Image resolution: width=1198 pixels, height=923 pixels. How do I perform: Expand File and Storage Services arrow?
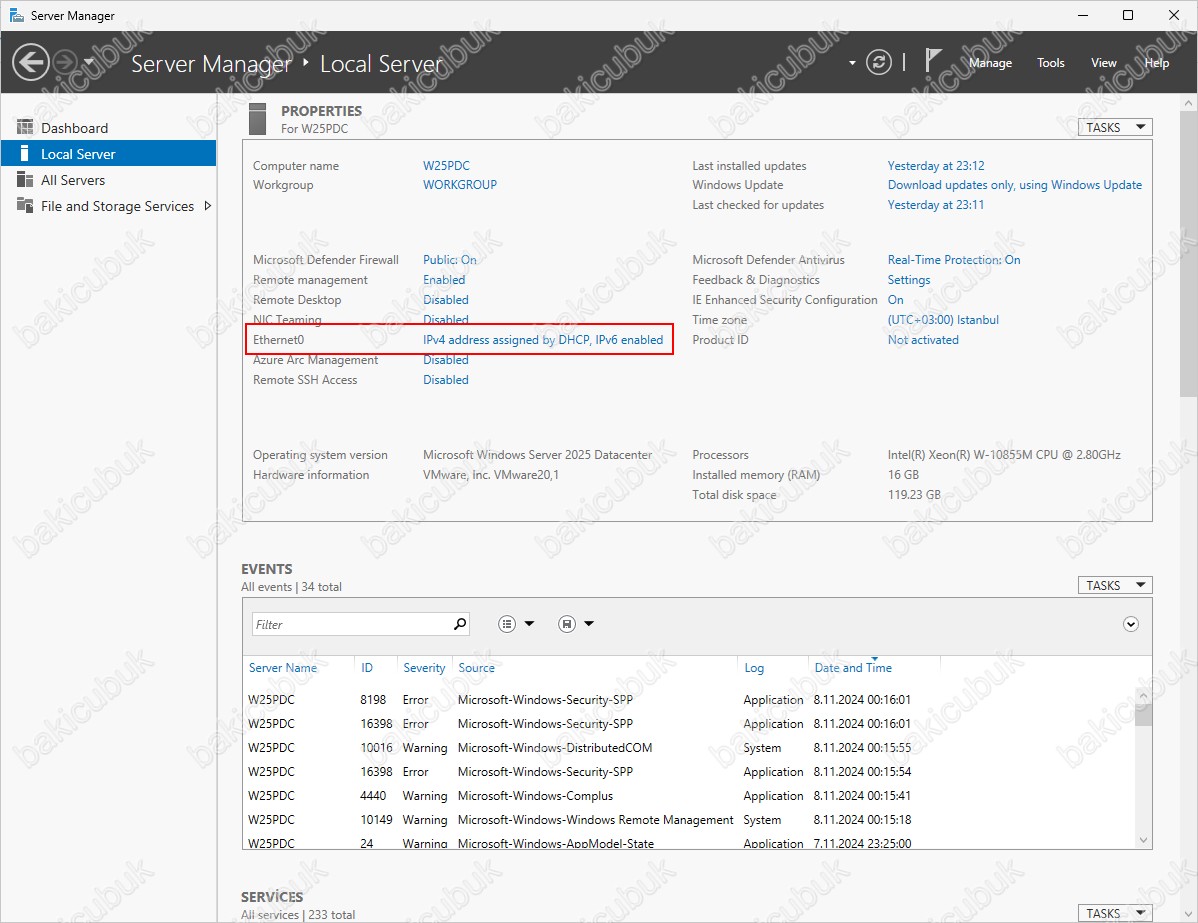click(207, 206)
